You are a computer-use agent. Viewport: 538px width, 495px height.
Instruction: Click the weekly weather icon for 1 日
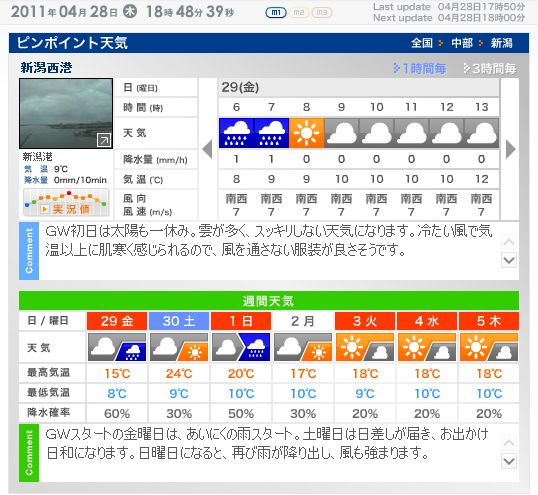(x=241, y=347)
